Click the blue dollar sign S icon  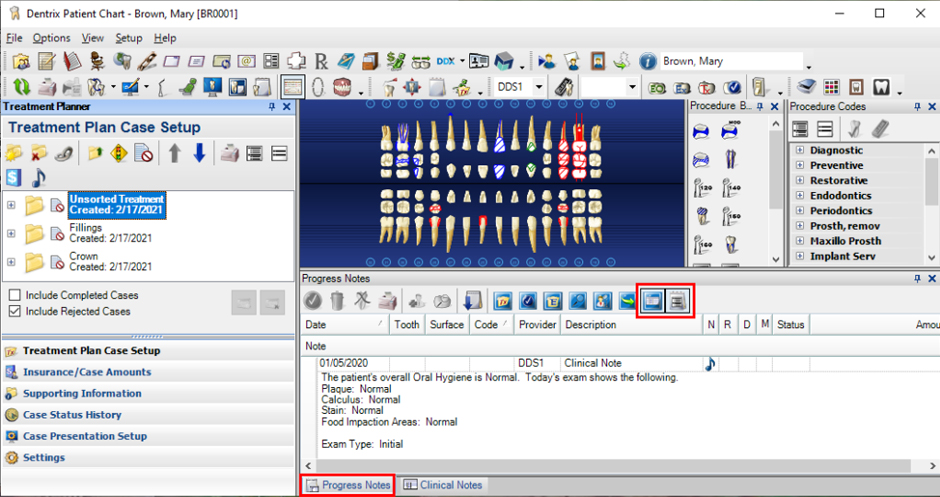tap(14, 177)
